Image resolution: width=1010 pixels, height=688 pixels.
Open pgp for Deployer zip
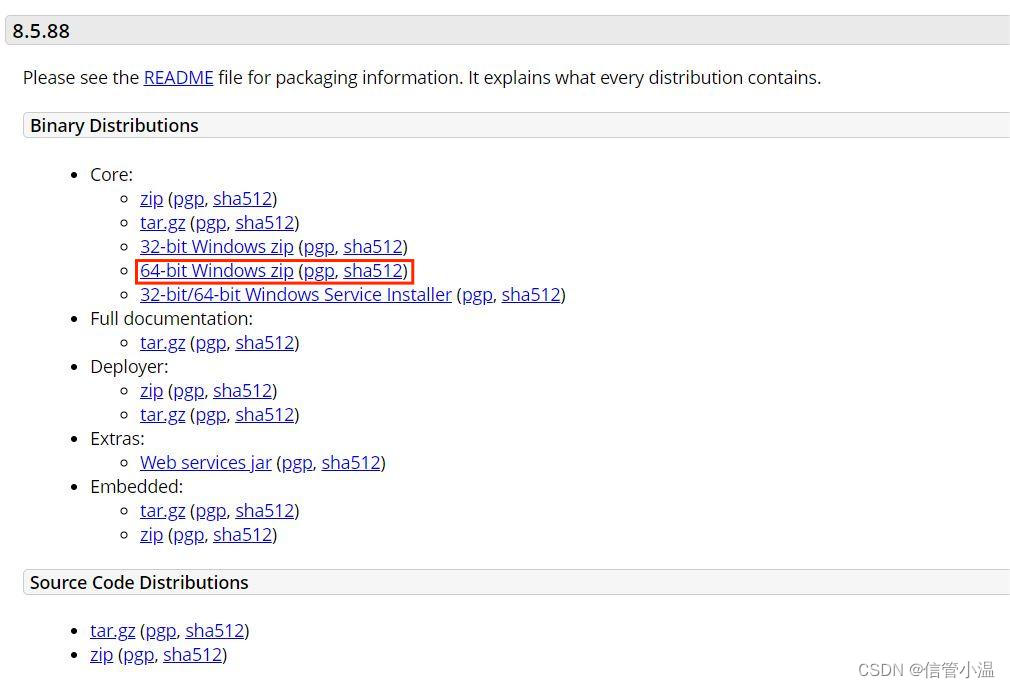click(x=188, y=391)
